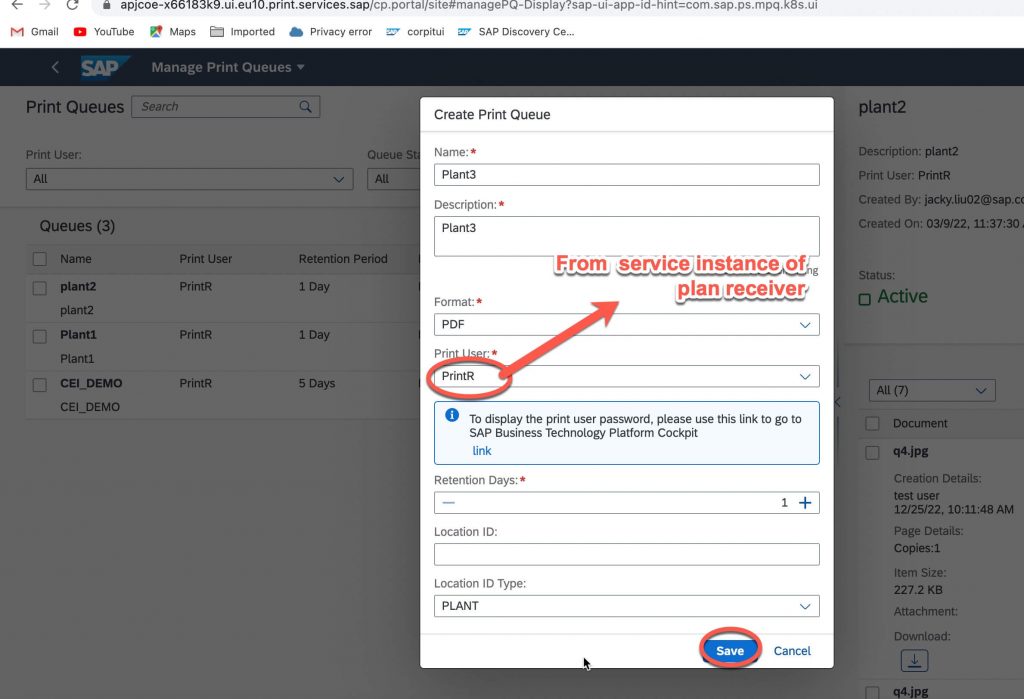
Task: Open the corpitui bookmark
Action: (x=415, y=31)
